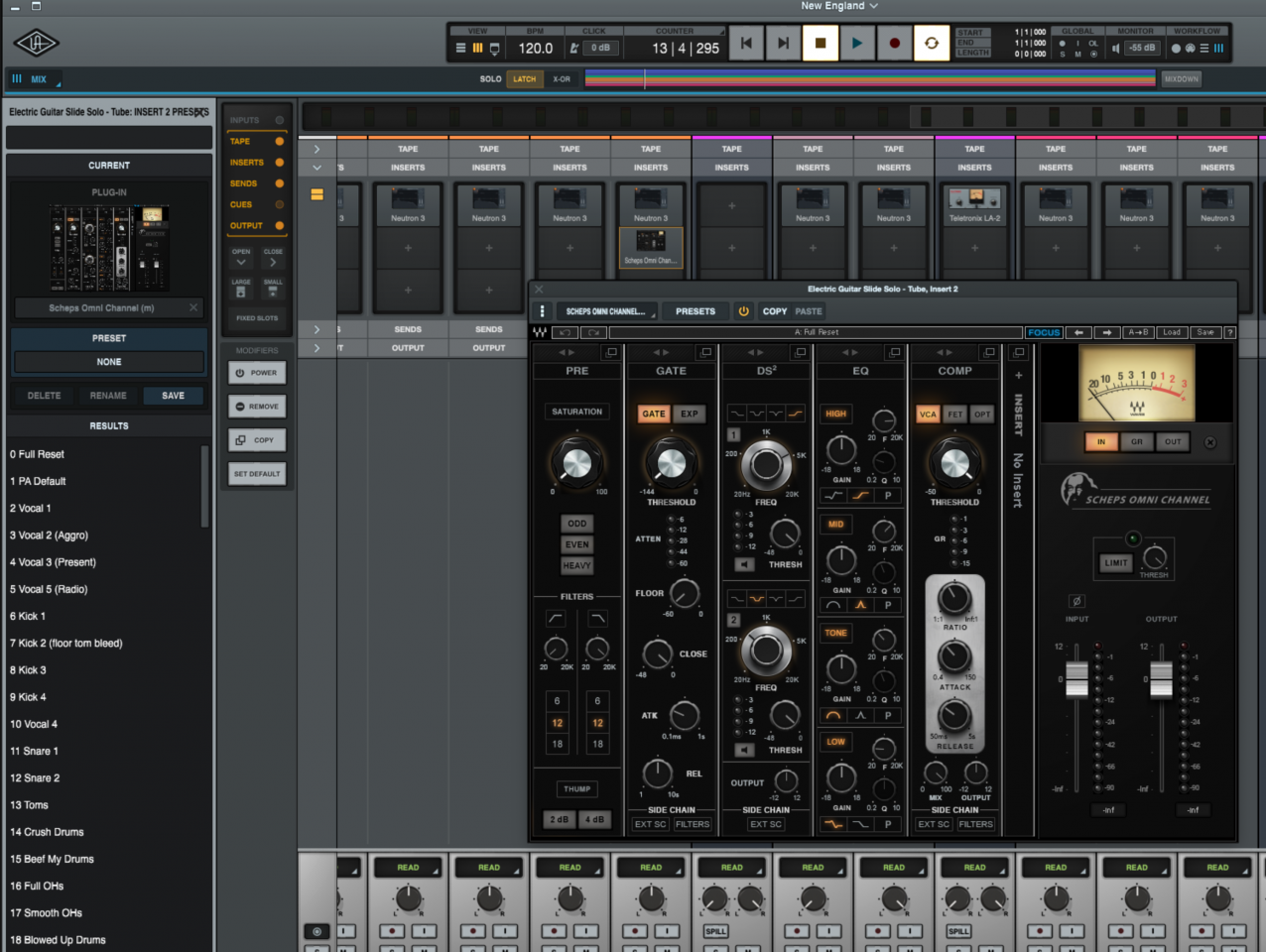Expand the PRE module window icon

coord(611,352)
